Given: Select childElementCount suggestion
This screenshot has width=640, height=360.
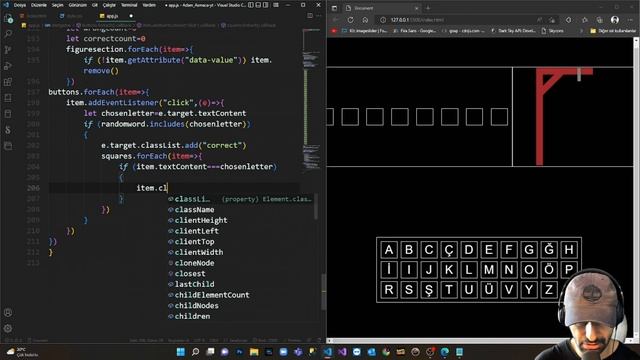Looking at the screenshot, I should [241, 295].
